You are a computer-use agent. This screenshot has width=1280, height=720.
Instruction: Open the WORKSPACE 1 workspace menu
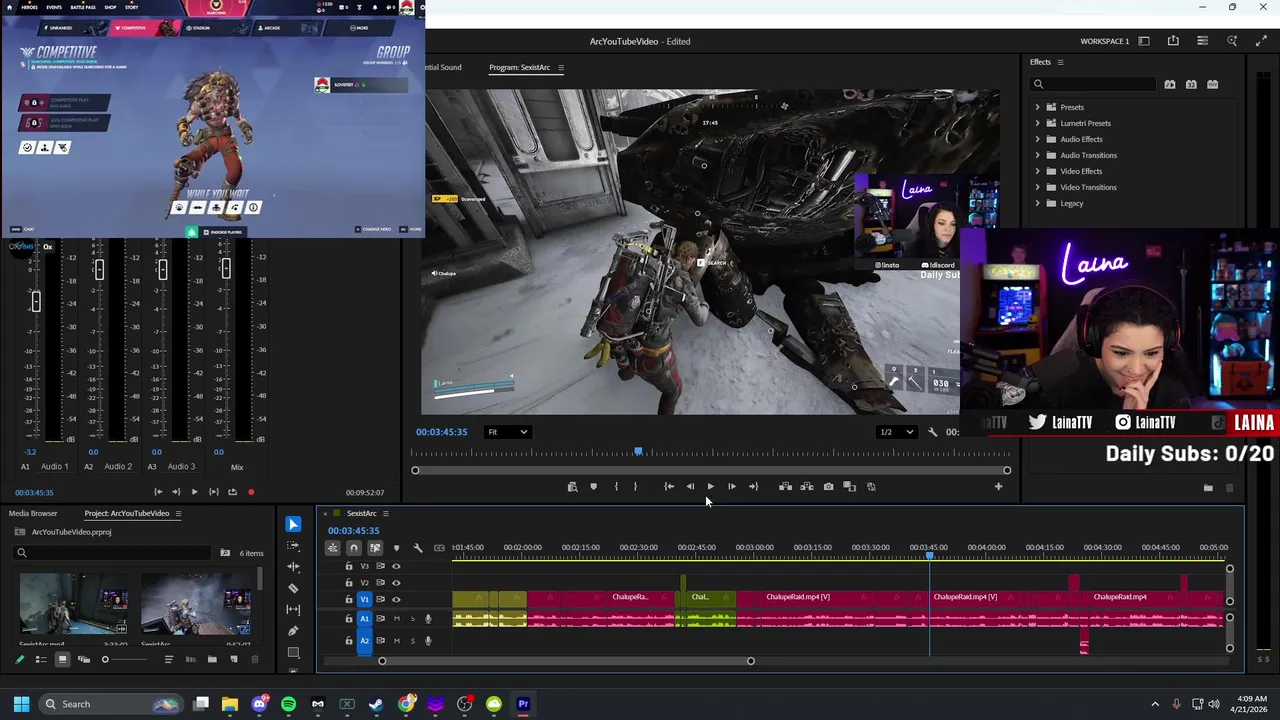click(x=1104, y=41)
